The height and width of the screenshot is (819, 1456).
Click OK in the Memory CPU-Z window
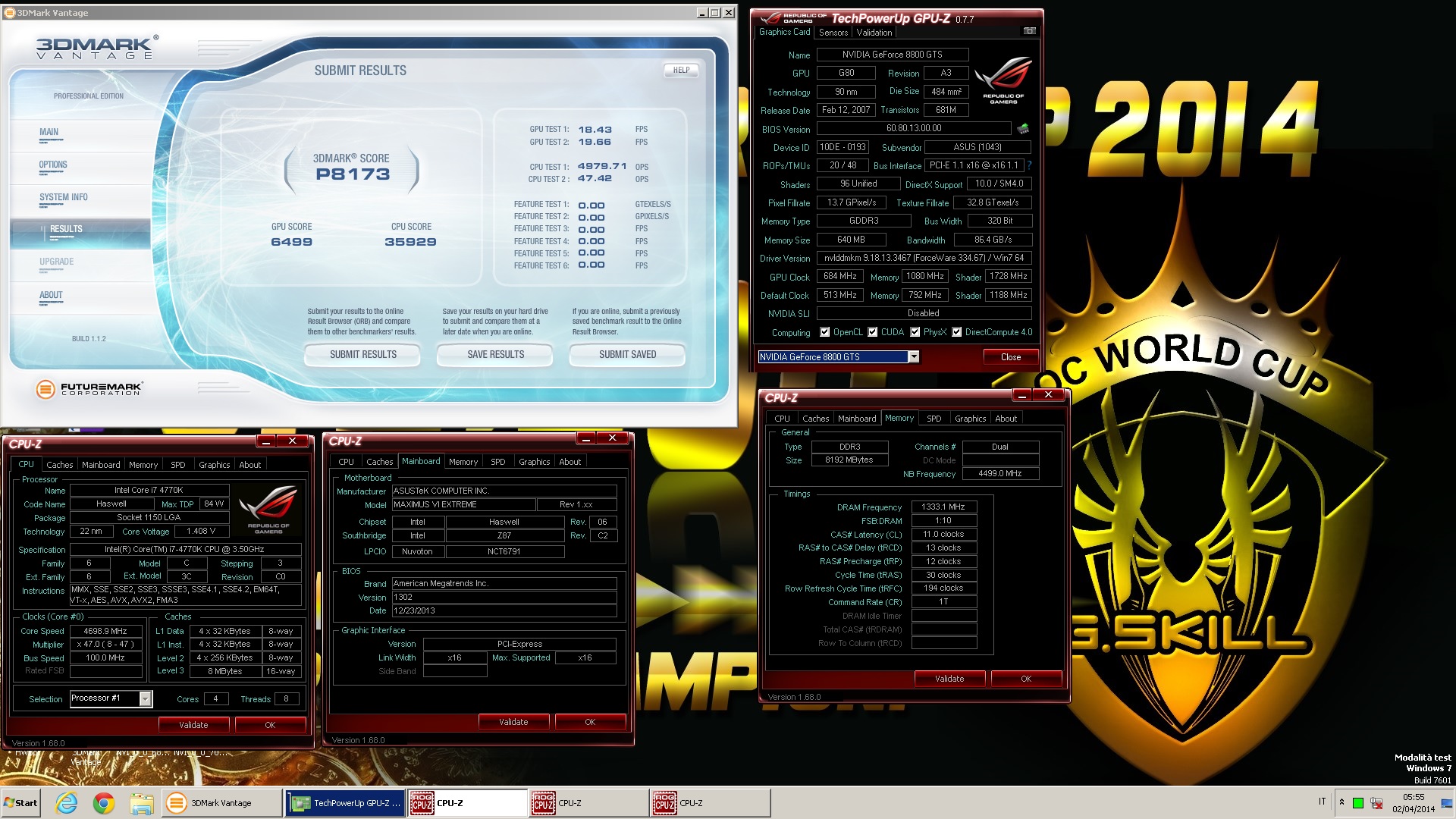pos(1026,679)
